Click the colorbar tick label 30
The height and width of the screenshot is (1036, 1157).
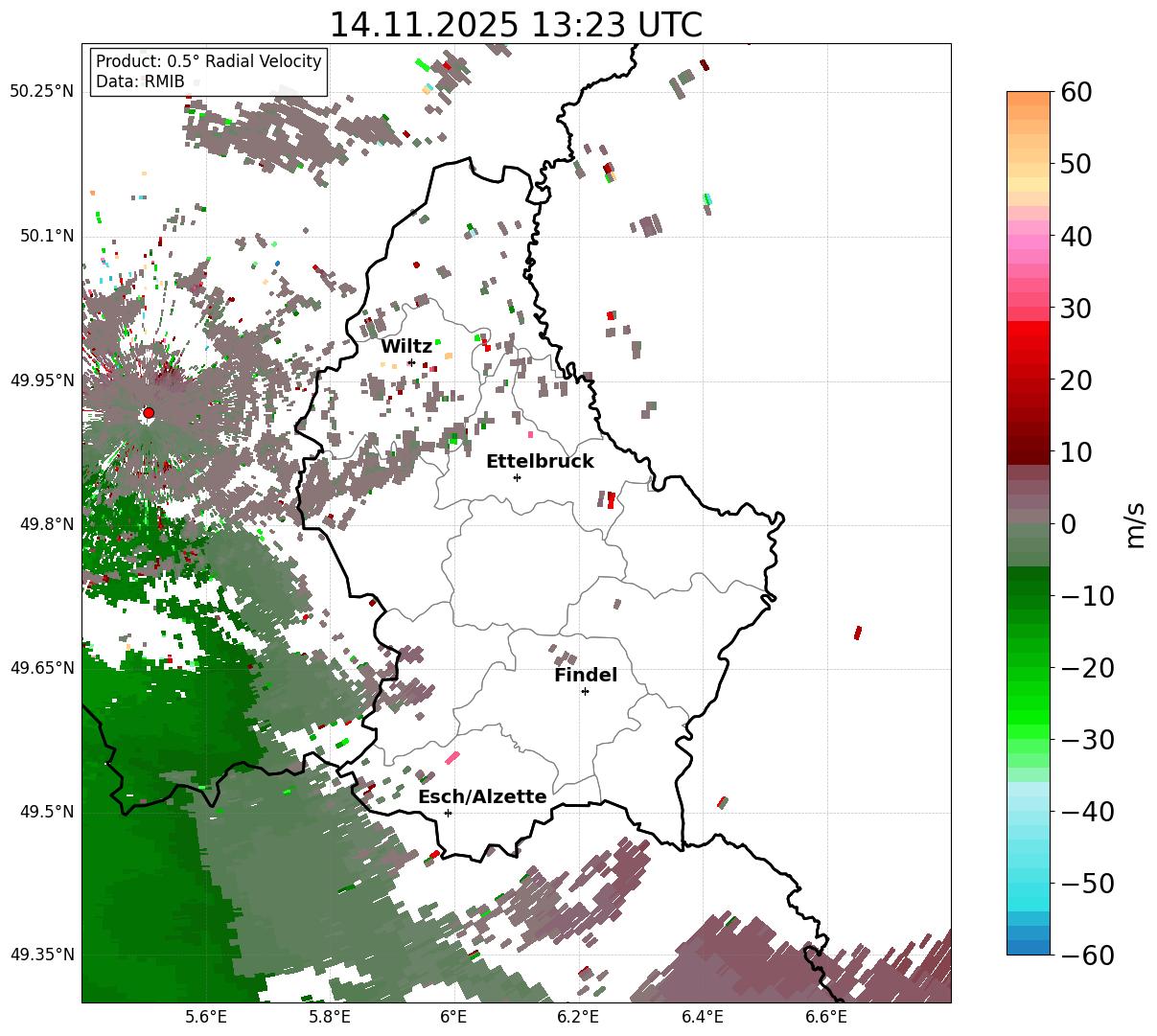click(1075, 309)
